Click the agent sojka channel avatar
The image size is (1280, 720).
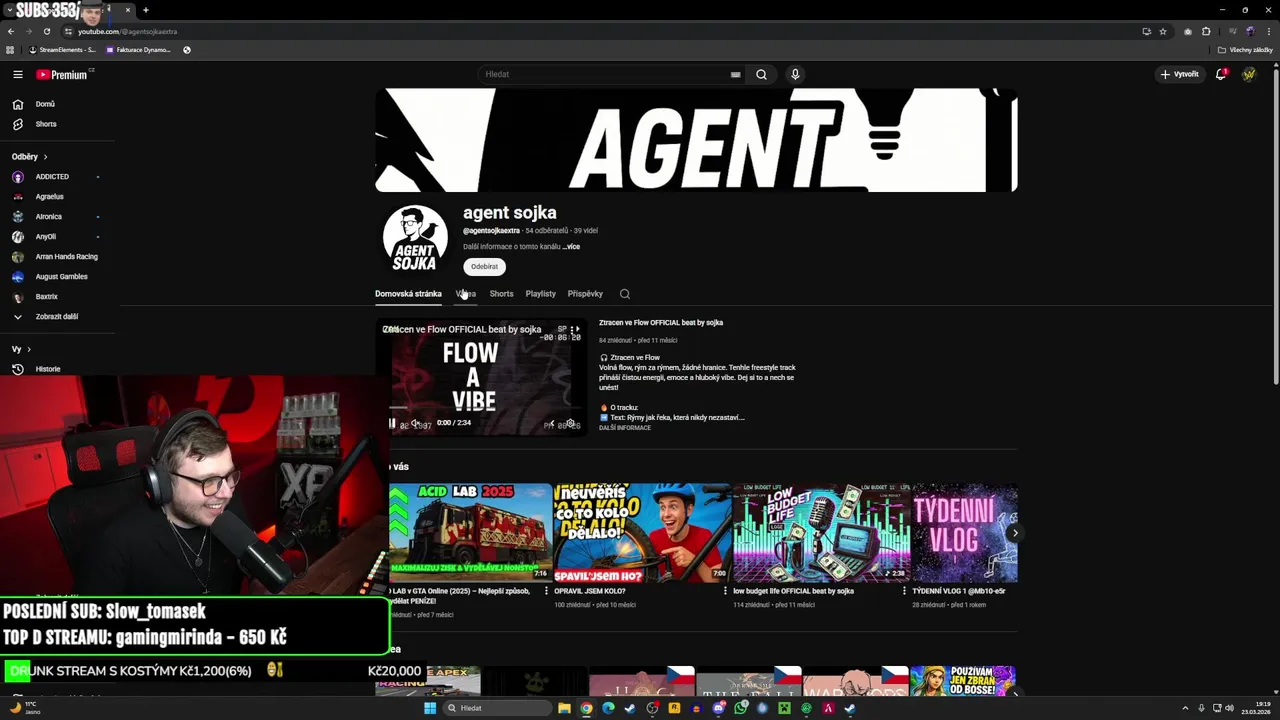click(x=415, y=238)
